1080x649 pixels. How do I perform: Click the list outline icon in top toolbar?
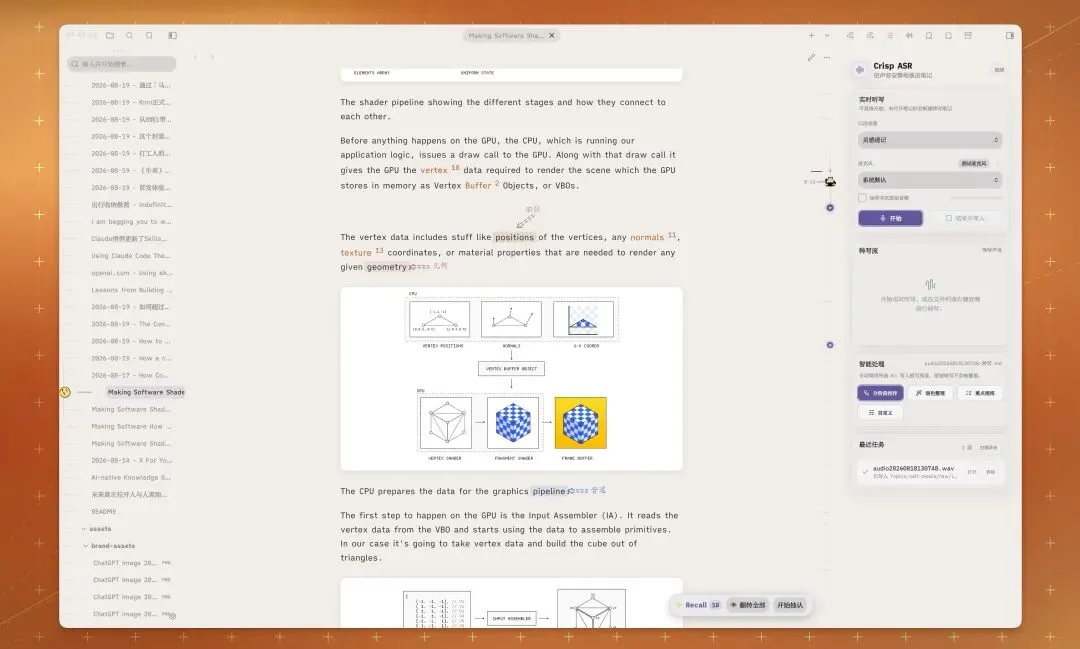(890, 35)
